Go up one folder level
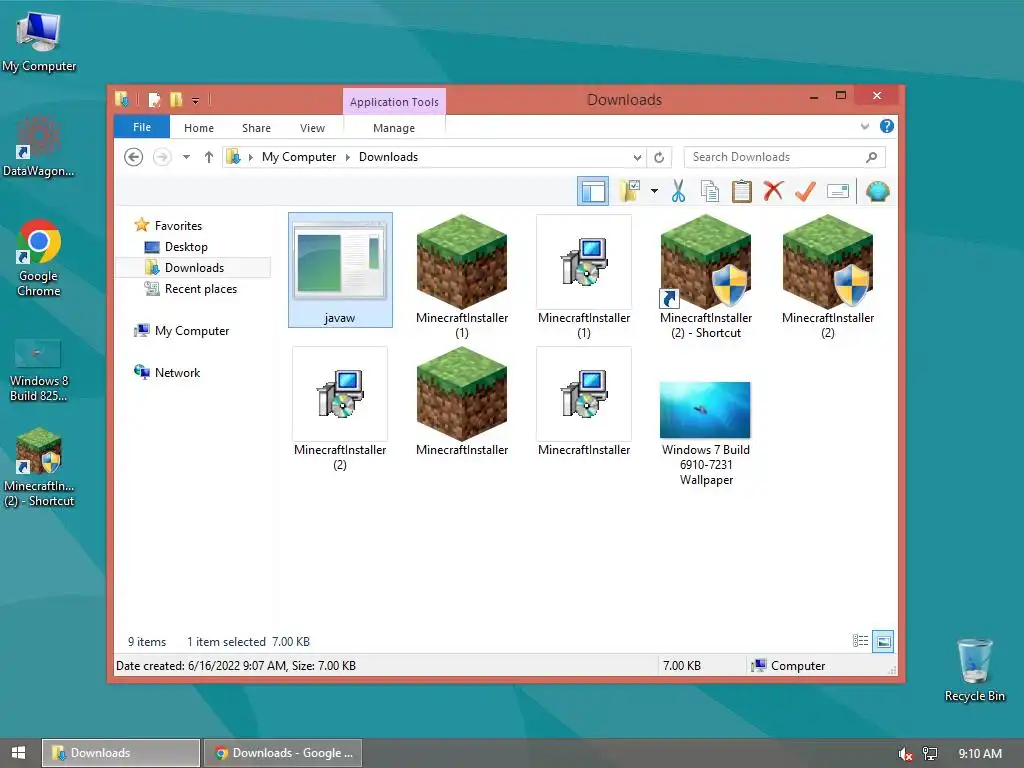 [208, 157]
